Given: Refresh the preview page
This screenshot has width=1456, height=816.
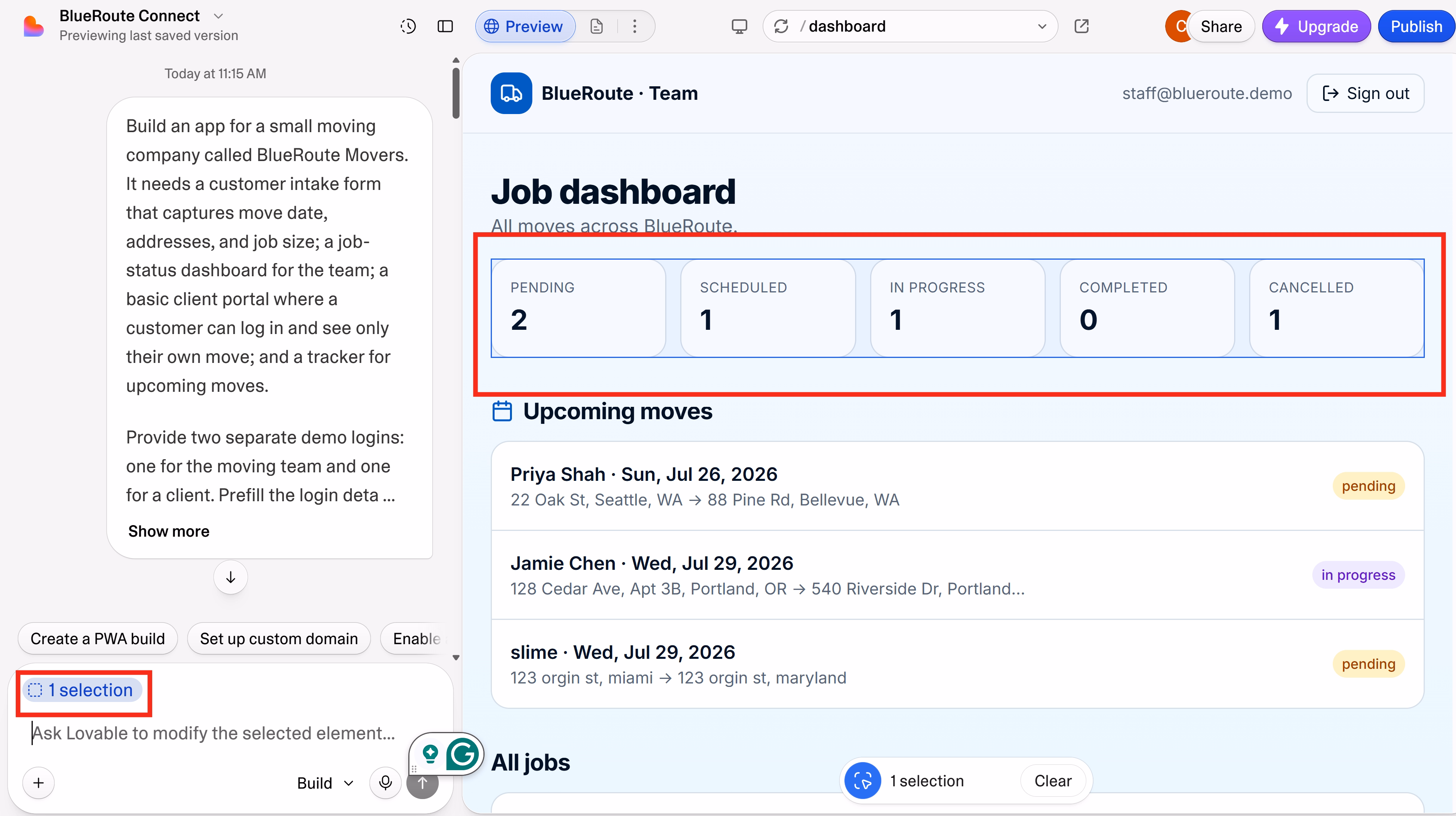Looking at the screenshot, I should (781, 26).
